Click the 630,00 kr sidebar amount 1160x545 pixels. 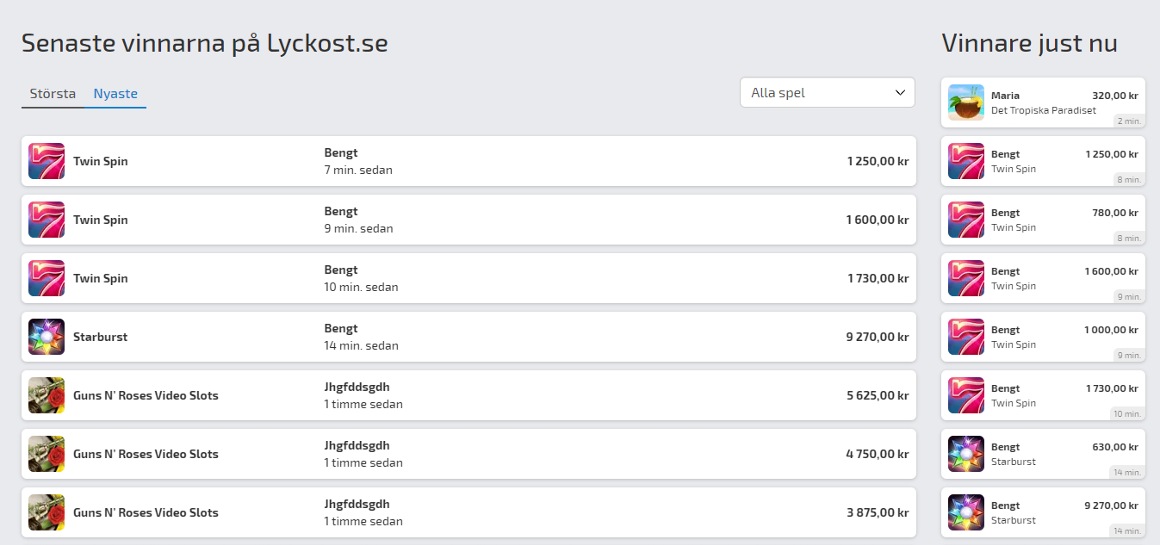1115,447
